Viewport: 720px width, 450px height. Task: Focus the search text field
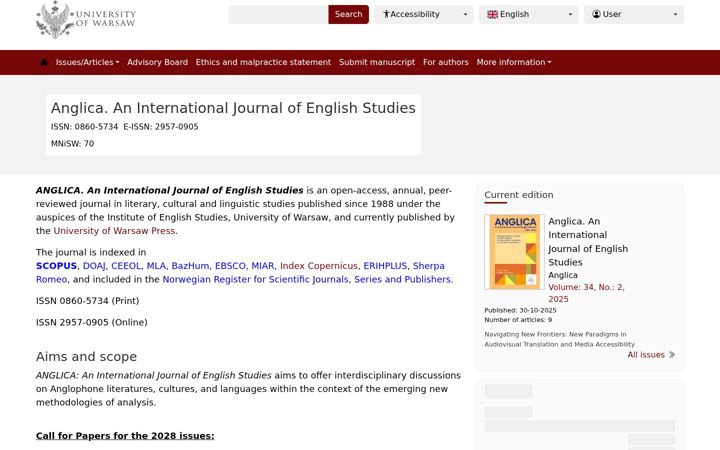(x=278, y=14)
